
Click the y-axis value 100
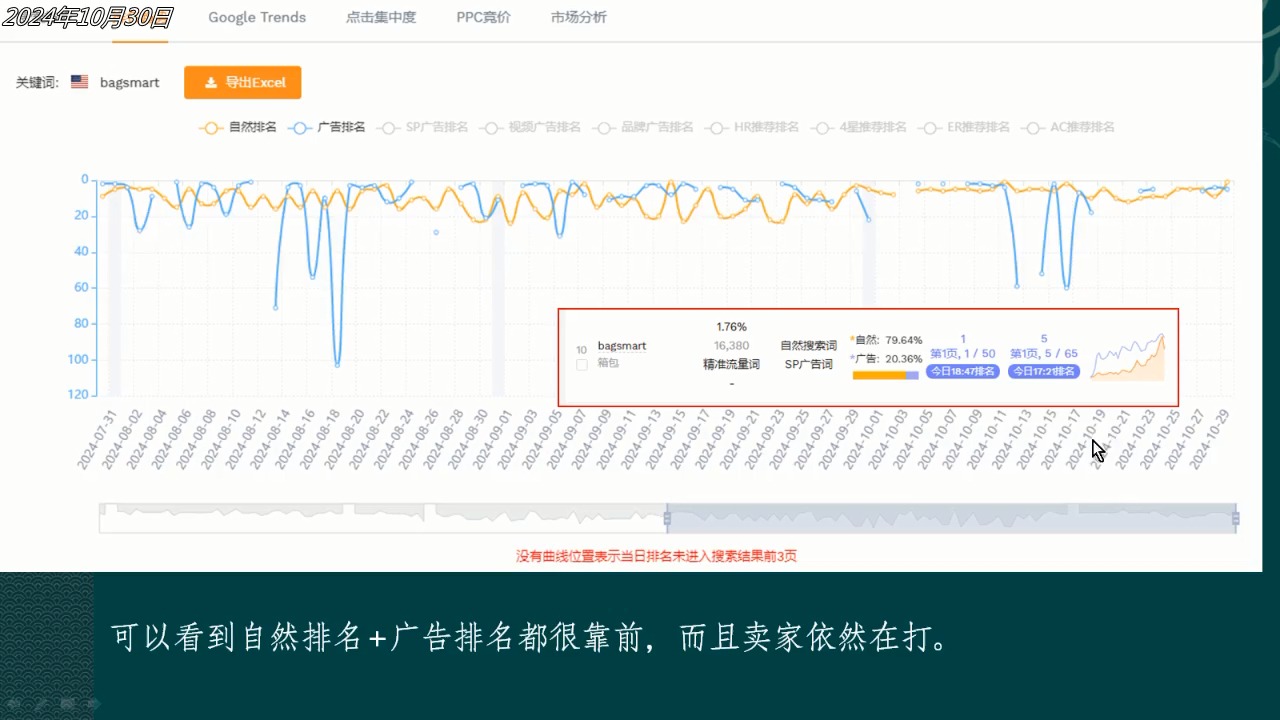point(78,359)
